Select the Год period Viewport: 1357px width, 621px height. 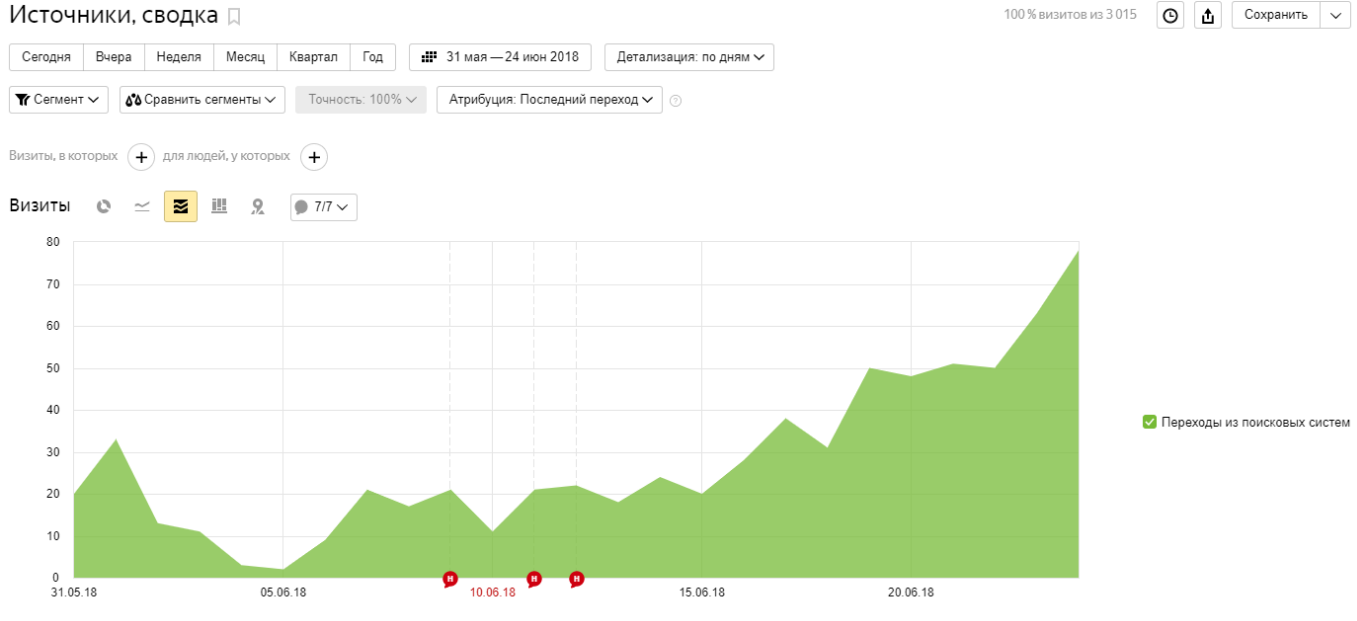[x=373, y=57]
